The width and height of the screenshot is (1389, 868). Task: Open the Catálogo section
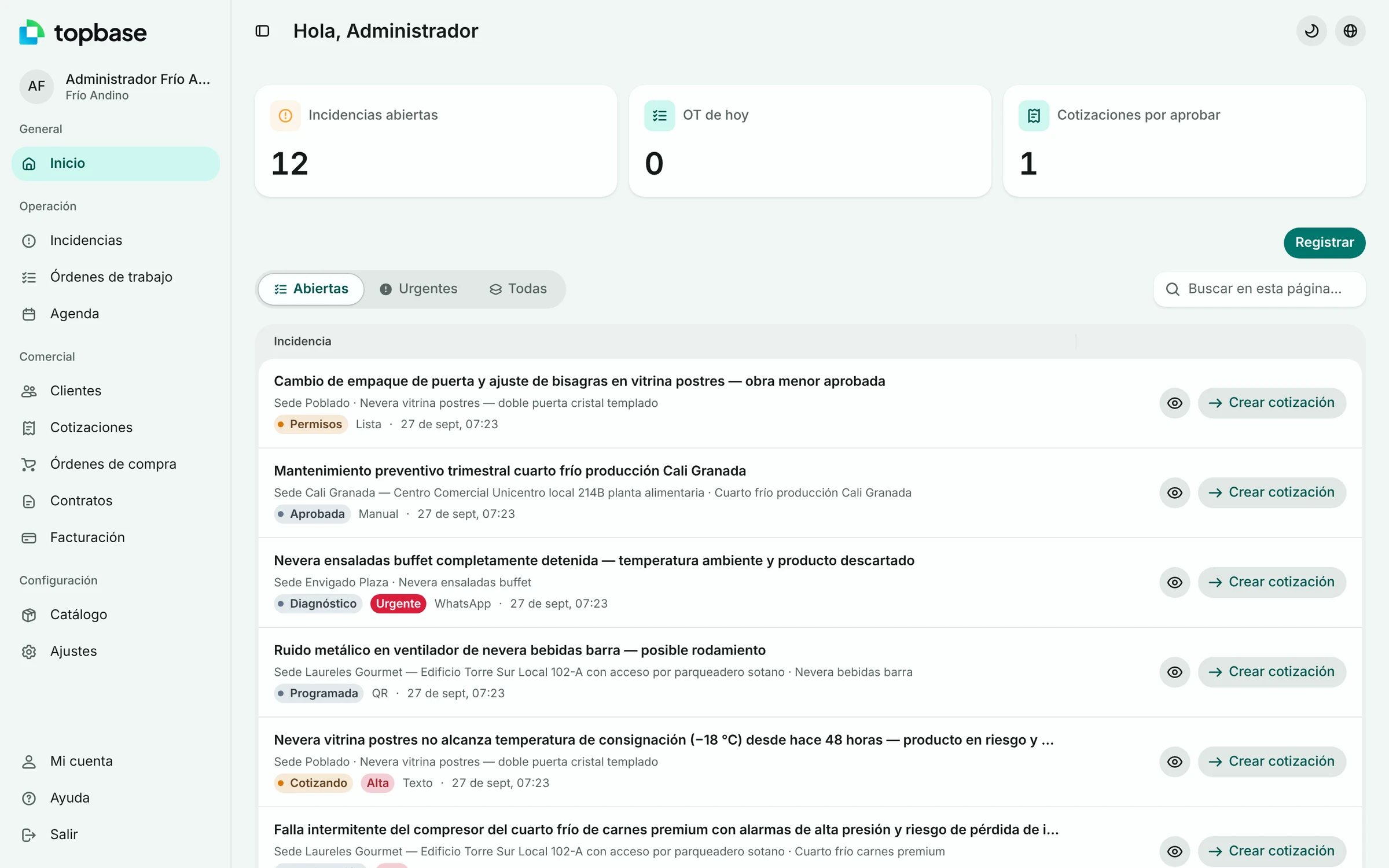pos(116,615)
